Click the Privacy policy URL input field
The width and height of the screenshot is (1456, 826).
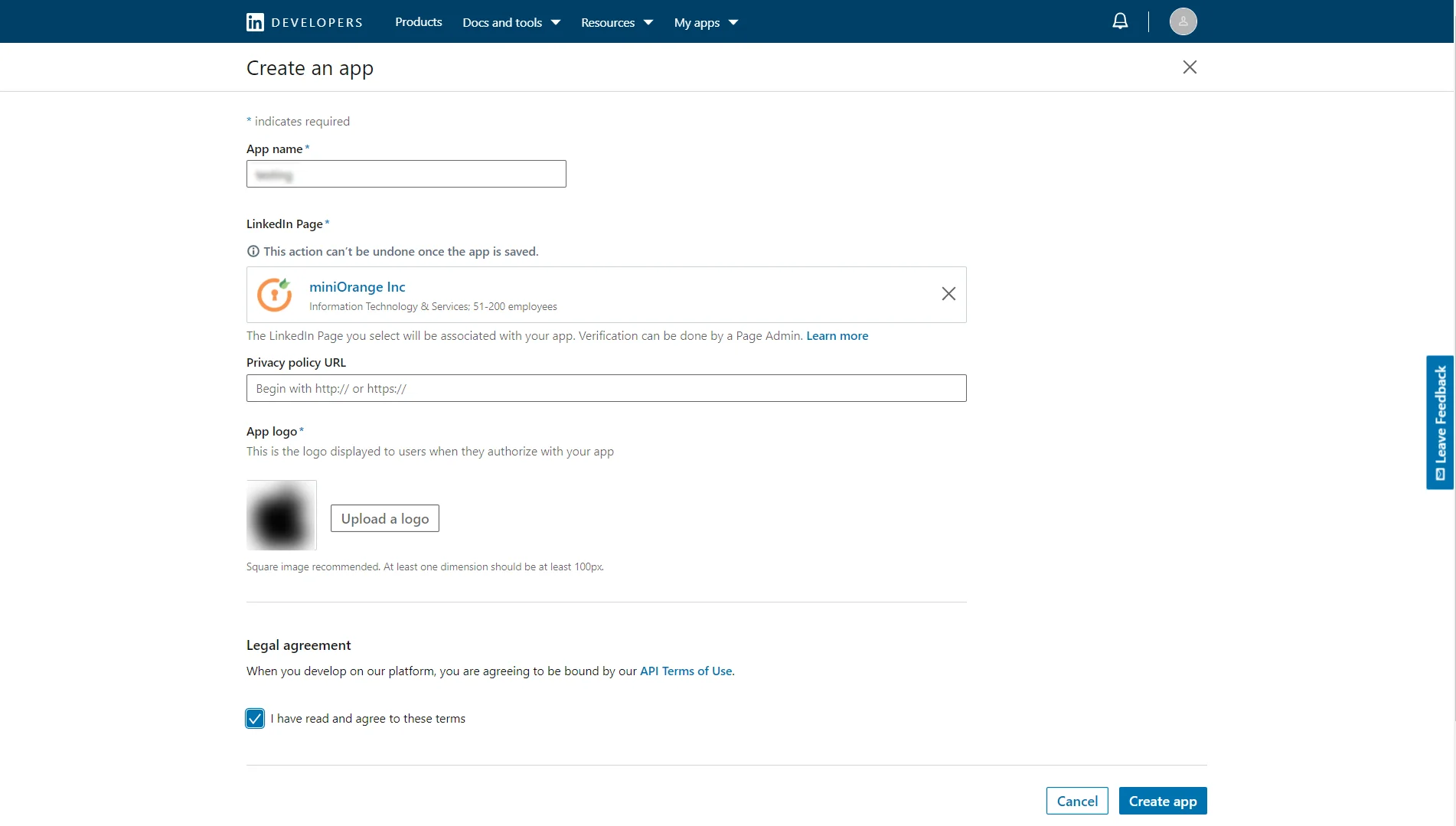pos(606,388)
